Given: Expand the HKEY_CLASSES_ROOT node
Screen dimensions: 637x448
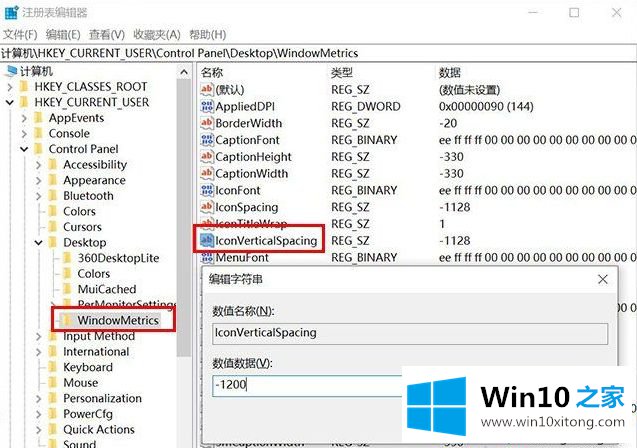Looking at the screenshot, I should click(10, 86).
